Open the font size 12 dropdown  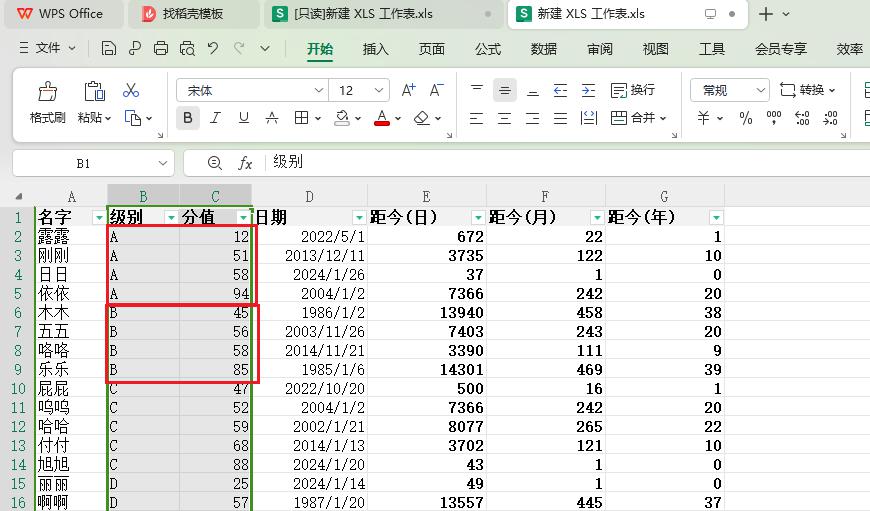(379, 90)
